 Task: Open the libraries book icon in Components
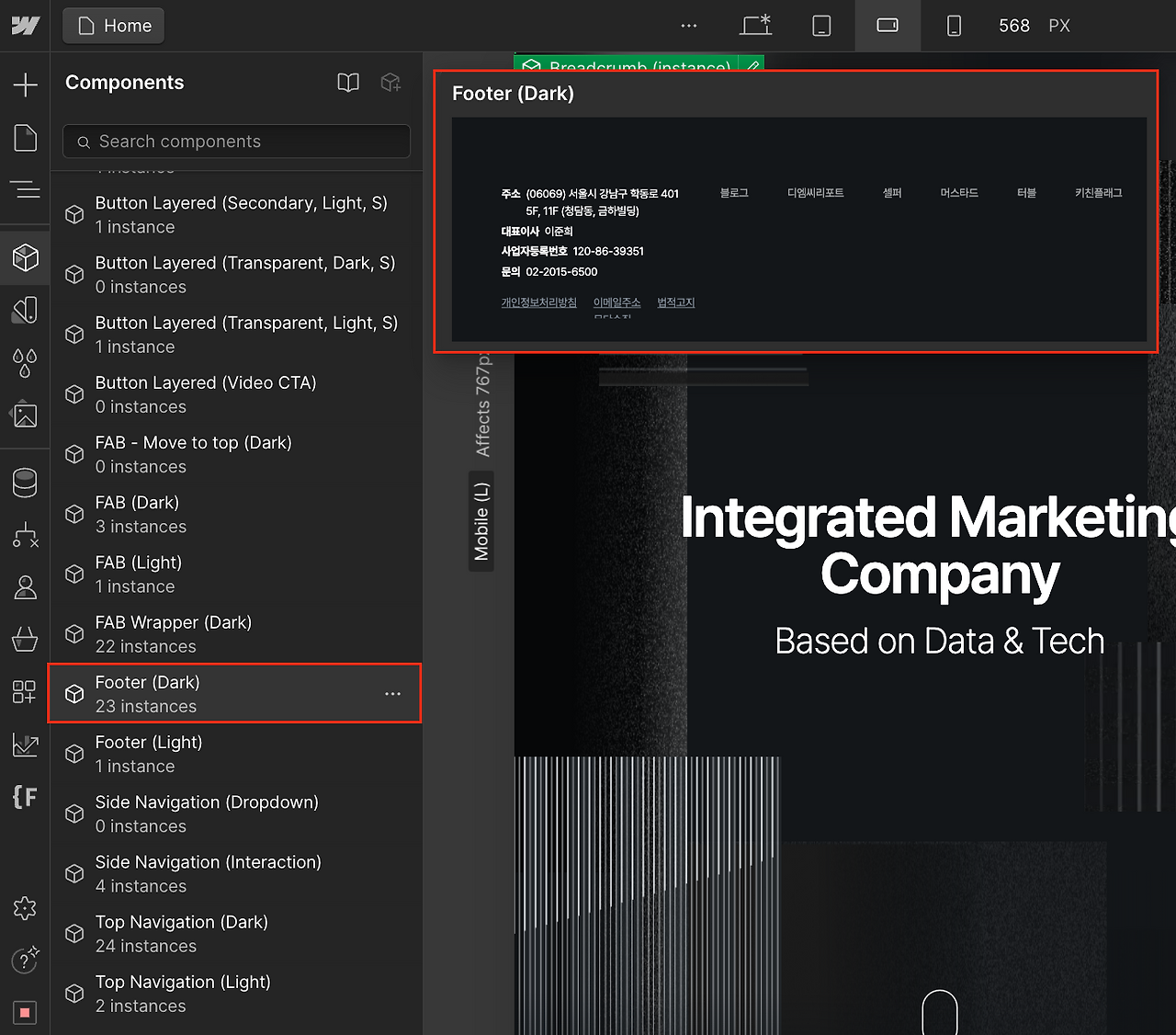point(348,83)
